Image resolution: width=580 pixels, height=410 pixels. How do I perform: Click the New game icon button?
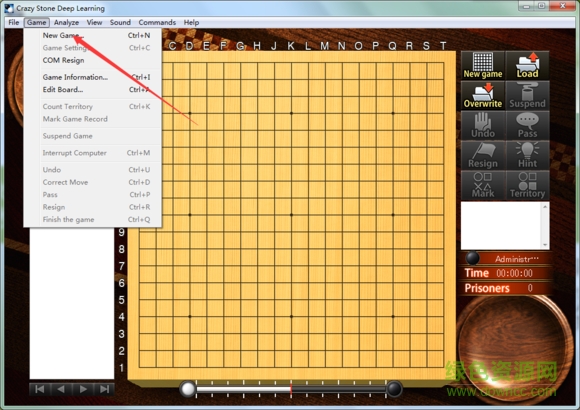pos(483,65)
